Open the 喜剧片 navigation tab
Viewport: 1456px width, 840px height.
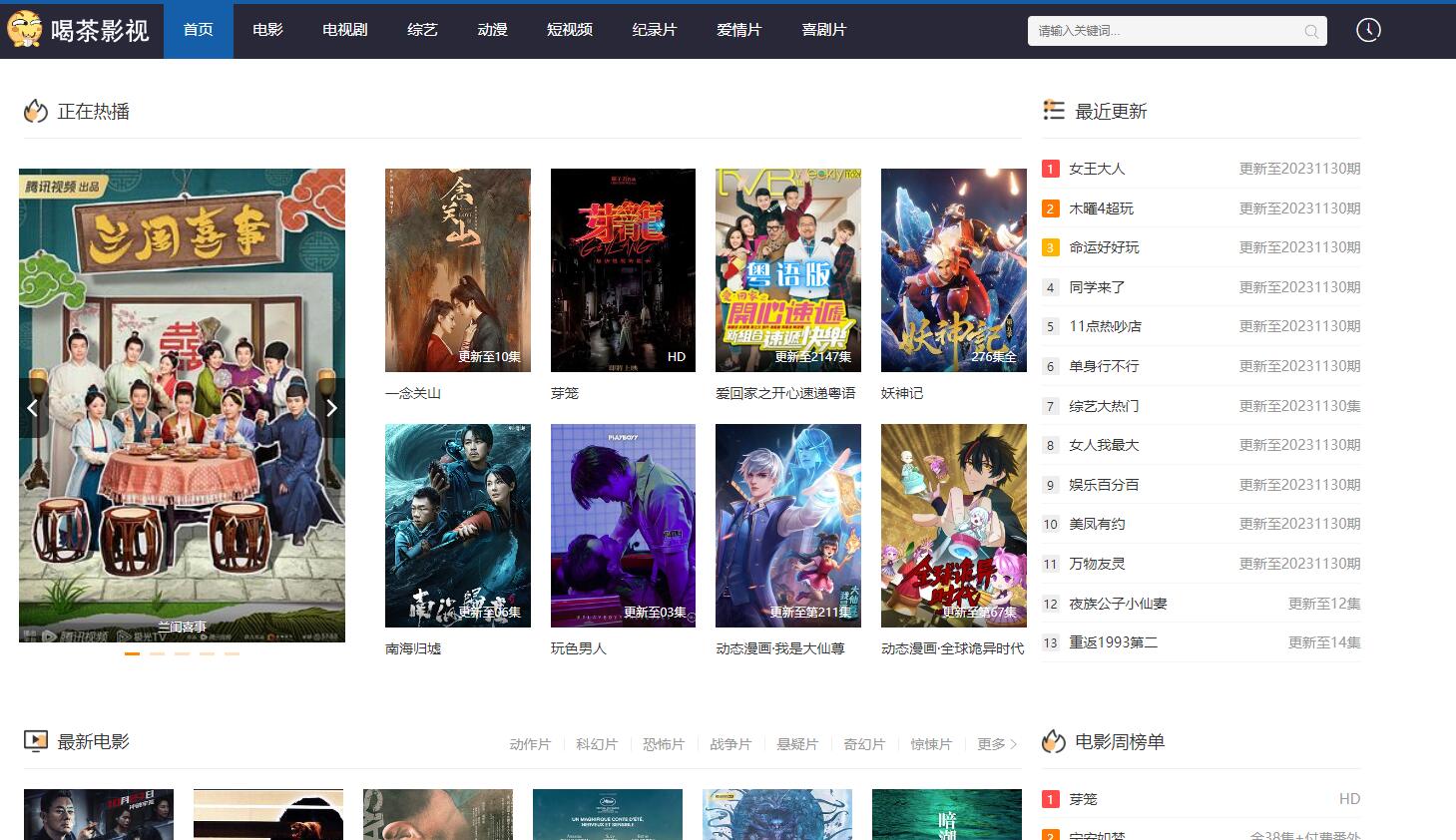click(x=824, y=30)
